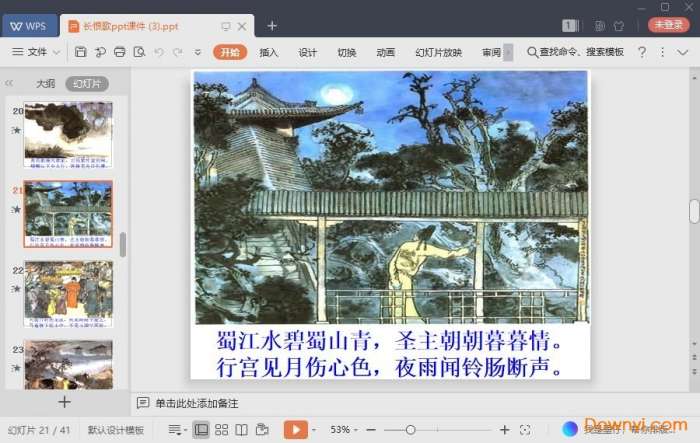The width and height of the screenshot is (700, 443).
Task: Switch to Reading view book icon
Action: pos(242,430)
